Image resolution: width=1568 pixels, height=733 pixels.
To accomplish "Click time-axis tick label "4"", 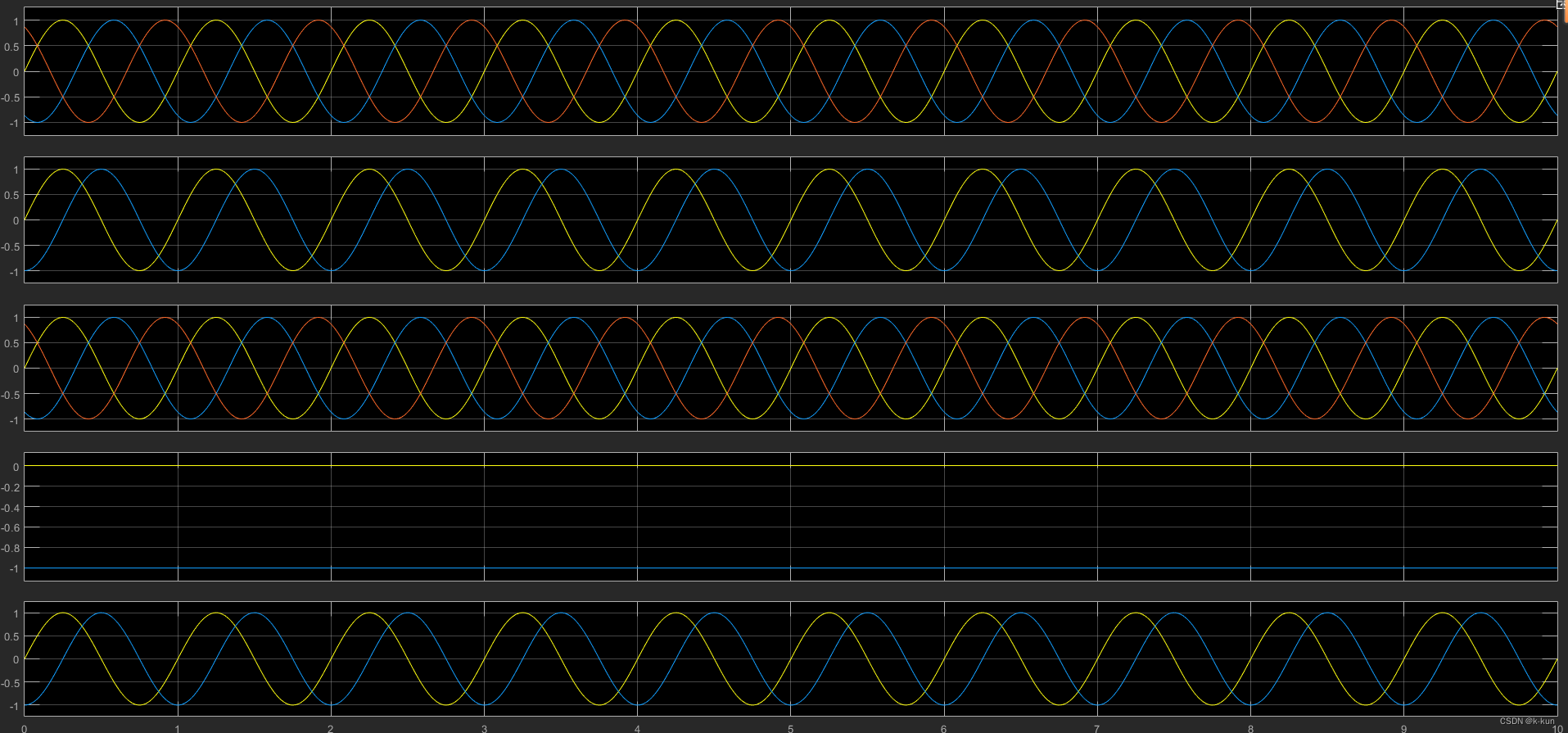I will [x=637, y=728].
